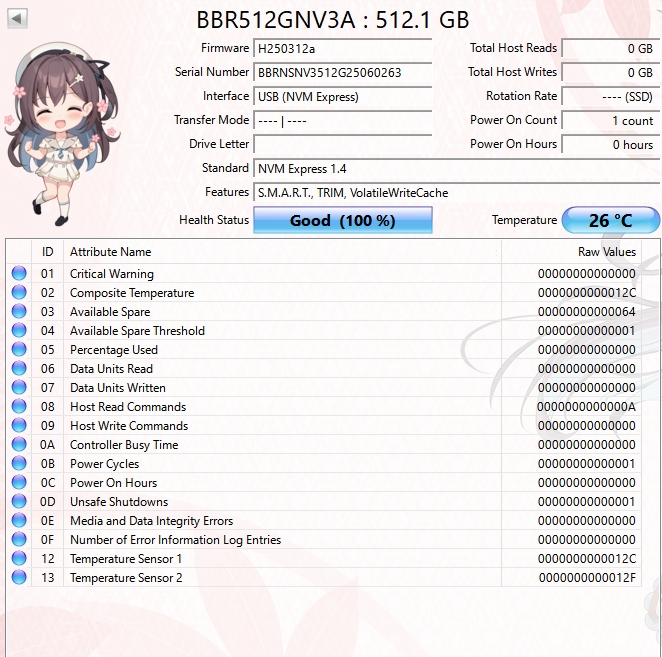The height and width of the screenshot is (657, 662).
Task: Select the Temperature Sensor 1 attribute name
Action: tap(126, 559)
